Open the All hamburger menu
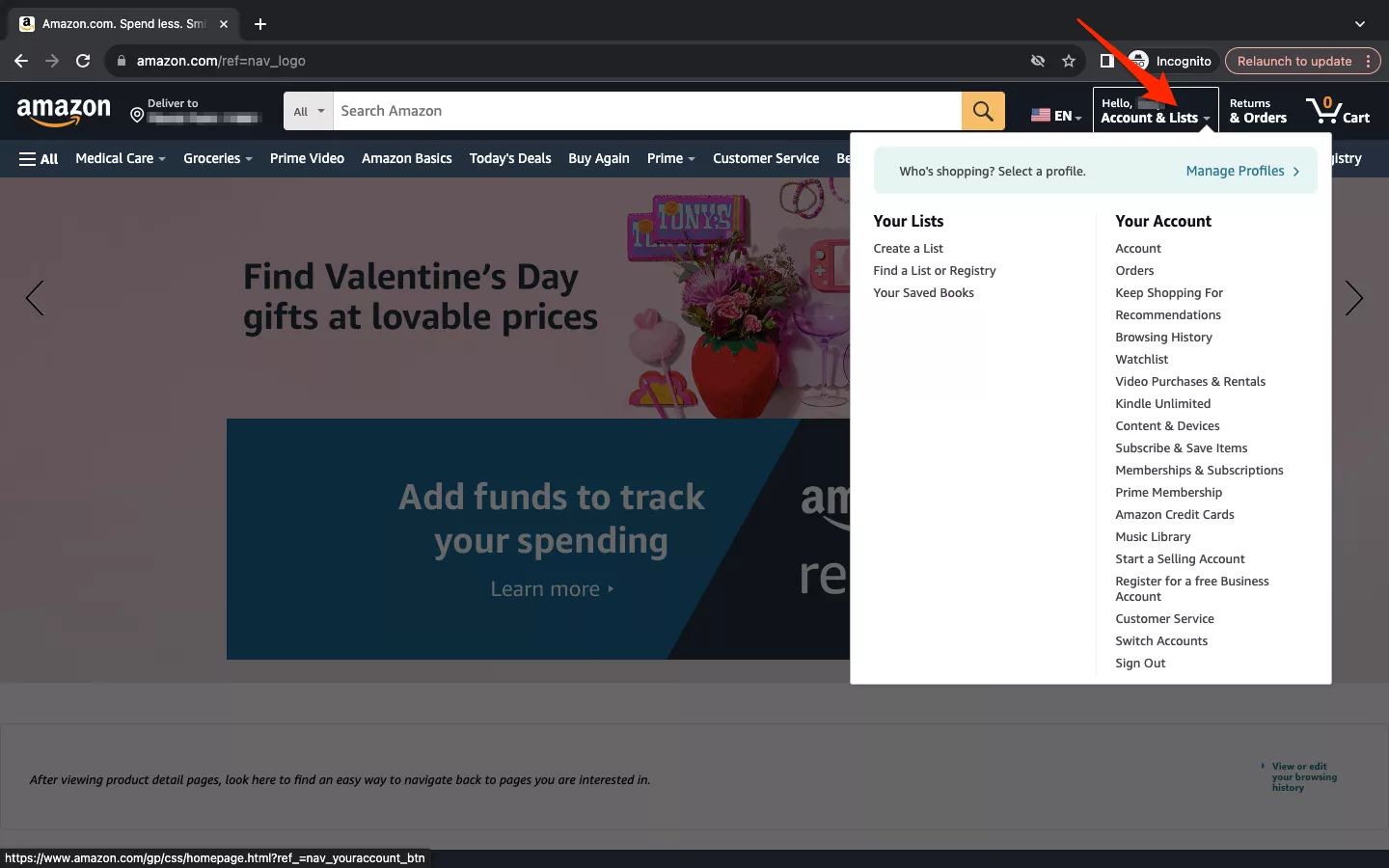This screenshot has height=868, width=1389. [x=39, y=159]
